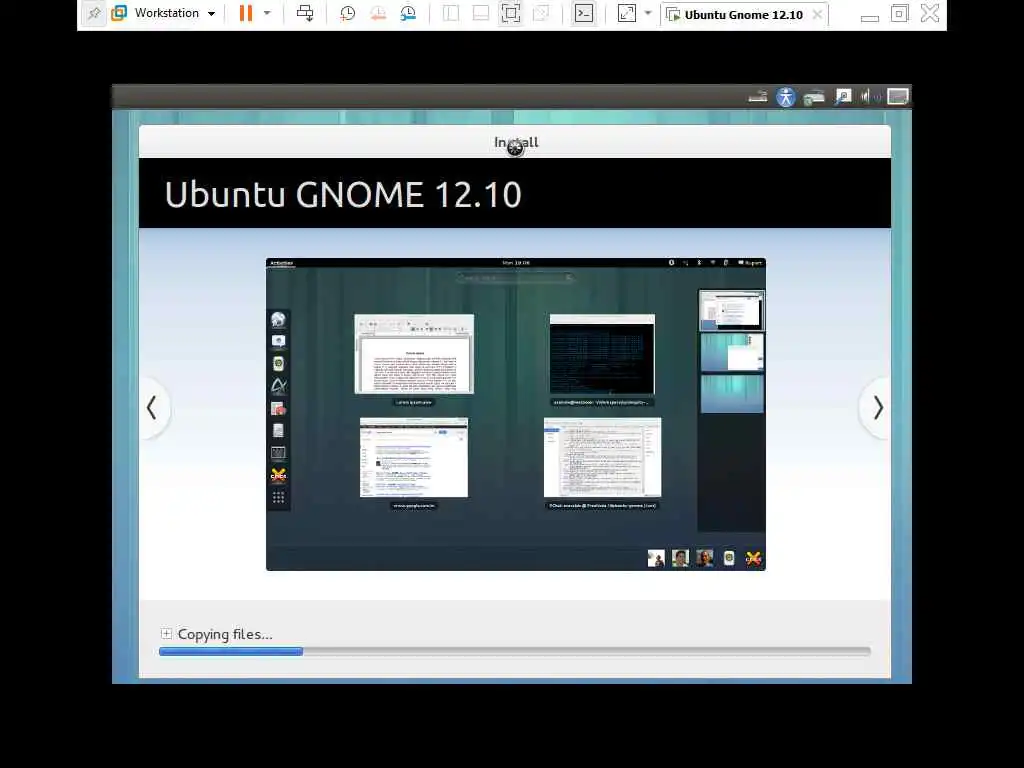The height and width of the screenshot is (768, 1024).
Task: Pause the virtual machine
Action: coord(246,13)
